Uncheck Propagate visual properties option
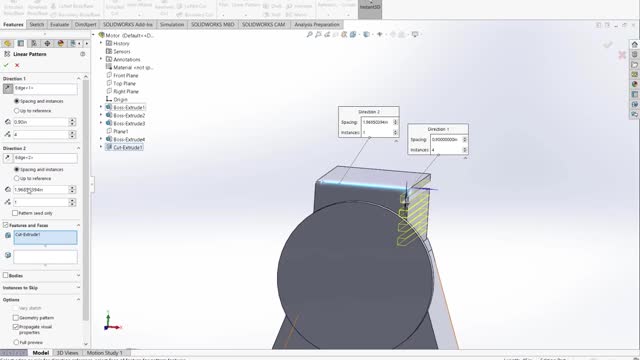640x360 pixels. click(16, 327)
